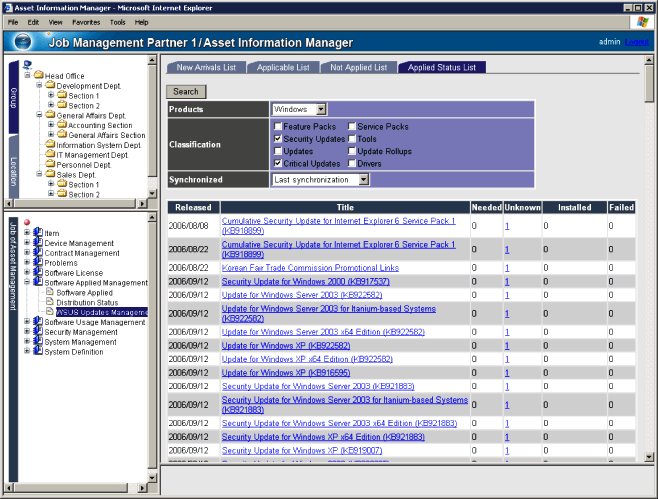Image resolution: width=658 pixels, height=499 pixels.
Task: Uncheck the Security Updates checkbox
Action: (x=277, y=139)
